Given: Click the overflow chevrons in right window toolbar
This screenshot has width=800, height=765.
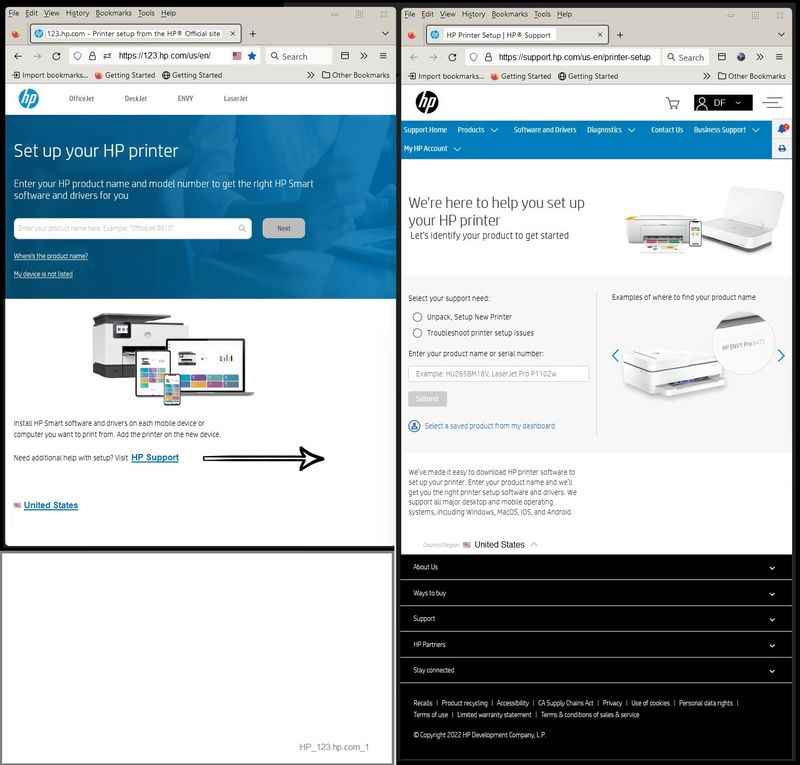Looking at the screenshot, I should point(760,57).
